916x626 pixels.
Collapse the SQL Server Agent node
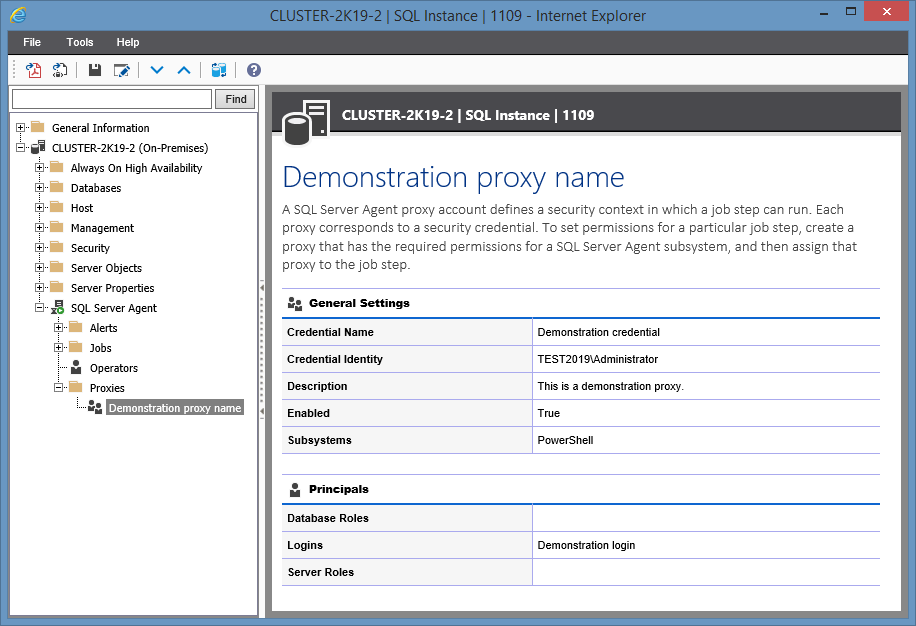pyautogui.click(x=40, y=308)
